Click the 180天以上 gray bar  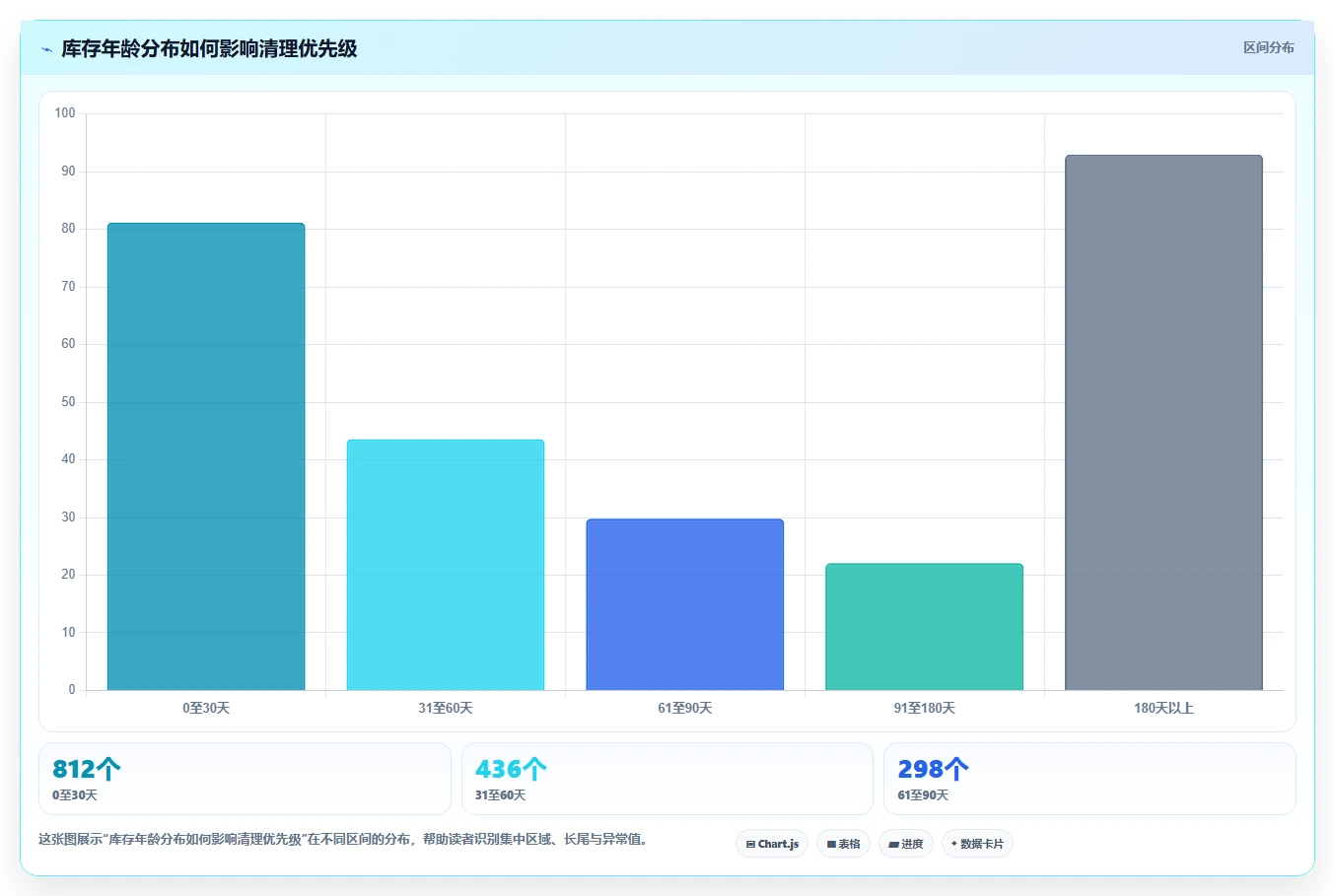1163,422
